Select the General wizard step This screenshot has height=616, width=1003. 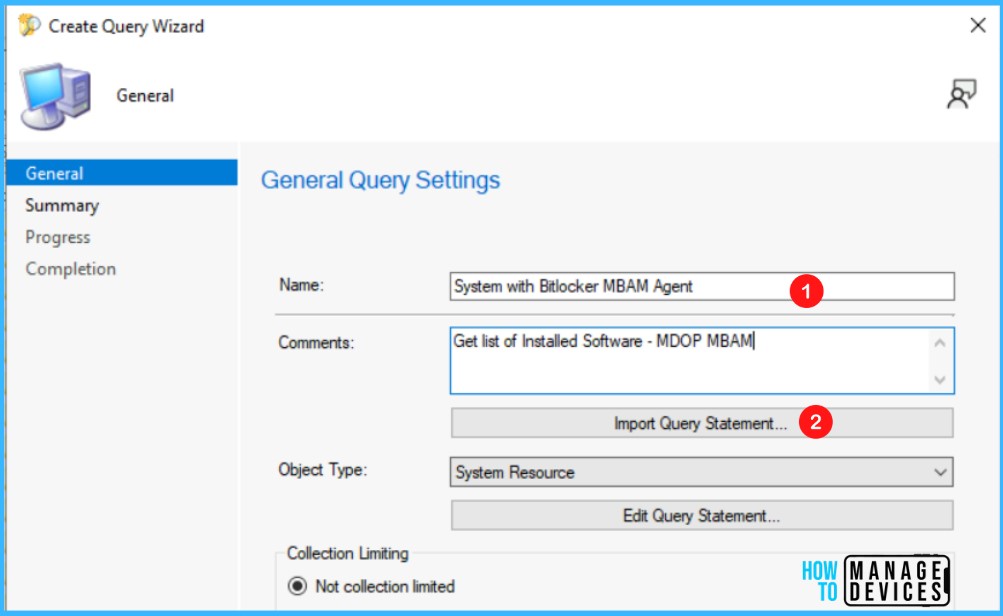click(x=122, y=173)
